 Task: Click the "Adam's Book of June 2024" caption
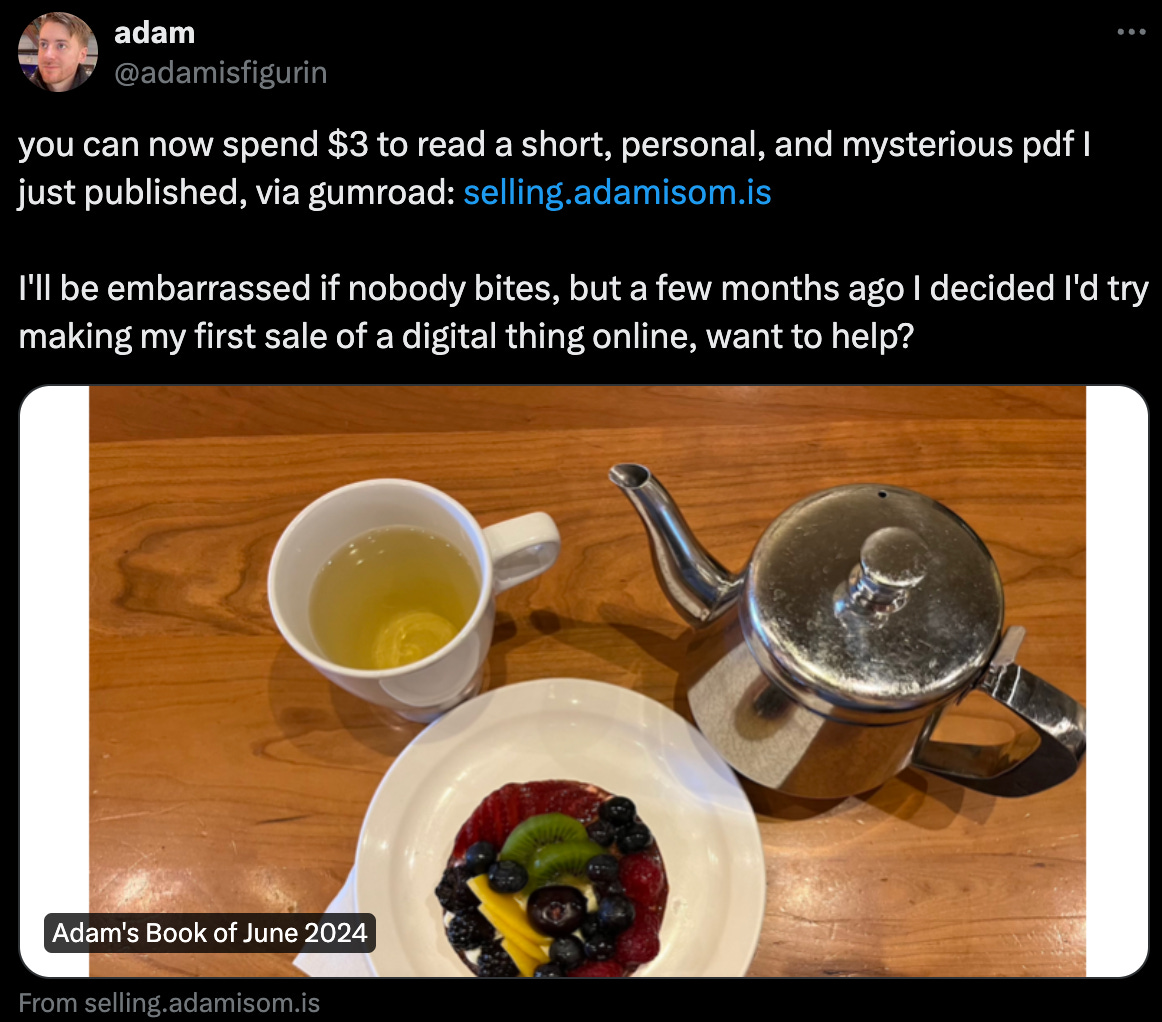pyautogui.click(x=210, y=932)
